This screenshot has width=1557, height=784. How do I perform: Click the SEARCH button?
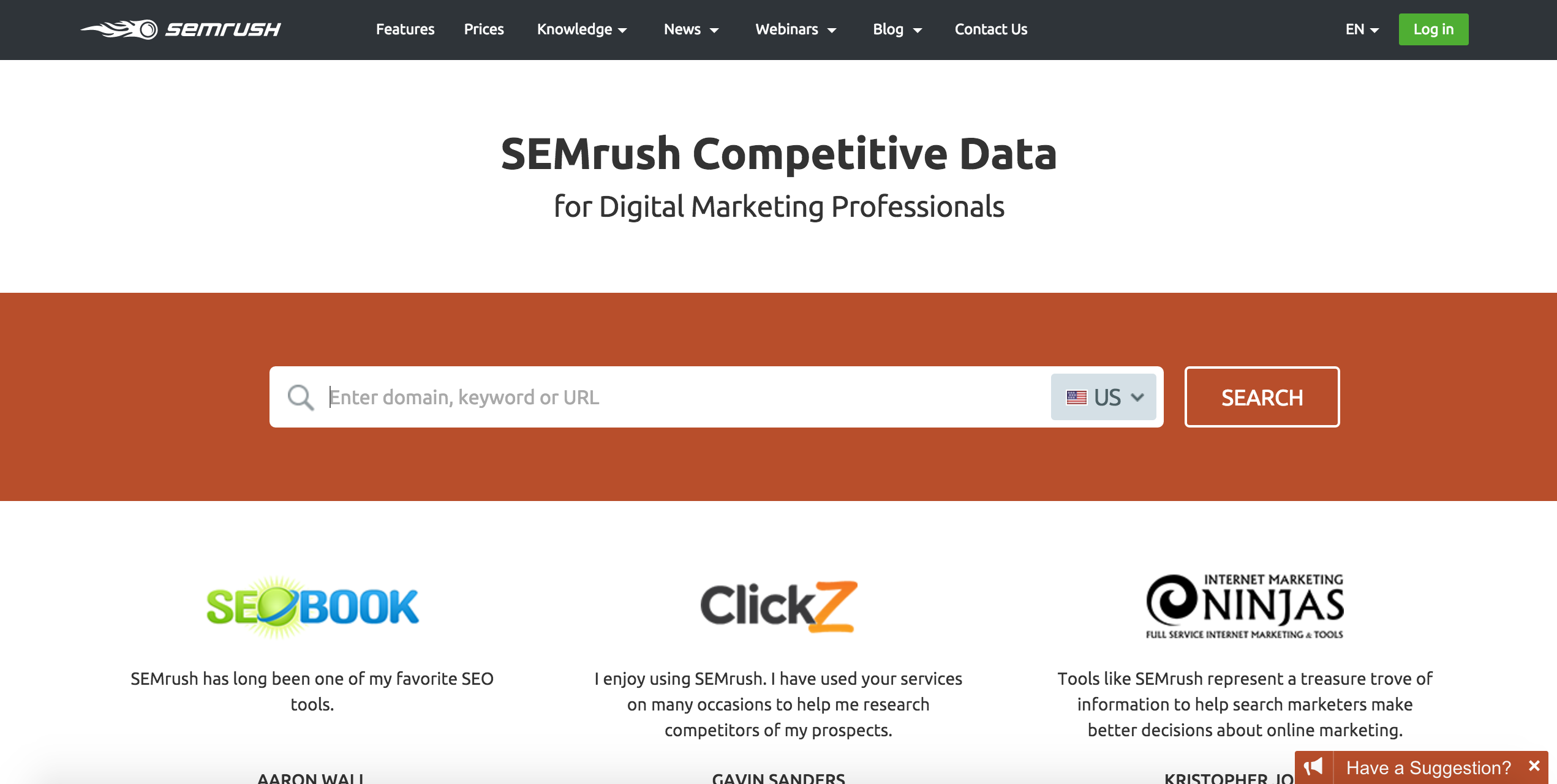(x=1262, y=397)
